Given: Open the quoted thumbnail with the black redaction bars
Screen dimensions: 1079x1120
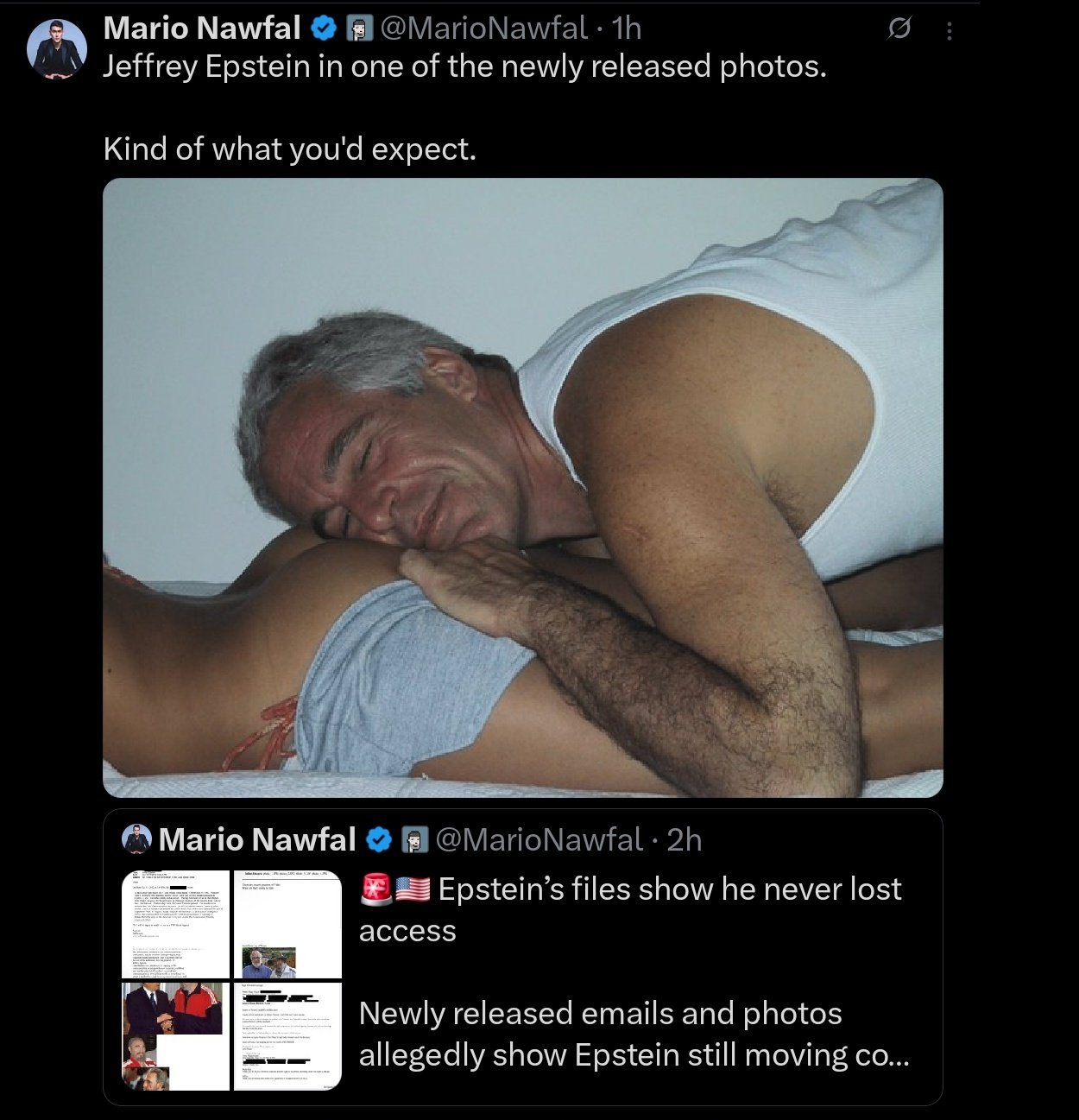Looking at the screenshot, I should (x=287, y=1036).
